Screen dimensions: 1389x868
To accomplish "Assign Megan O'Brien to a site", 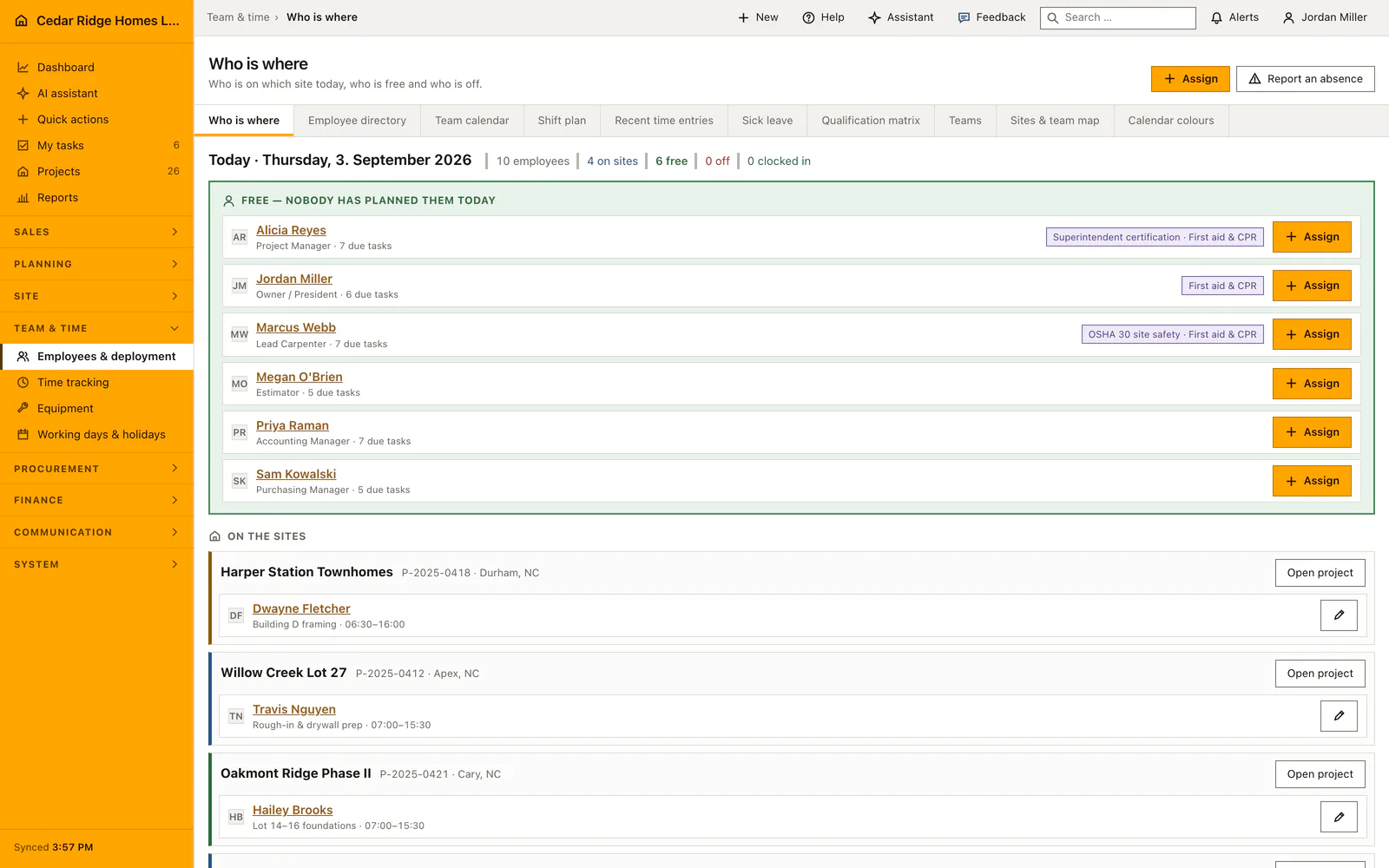I will [1312, 384].
